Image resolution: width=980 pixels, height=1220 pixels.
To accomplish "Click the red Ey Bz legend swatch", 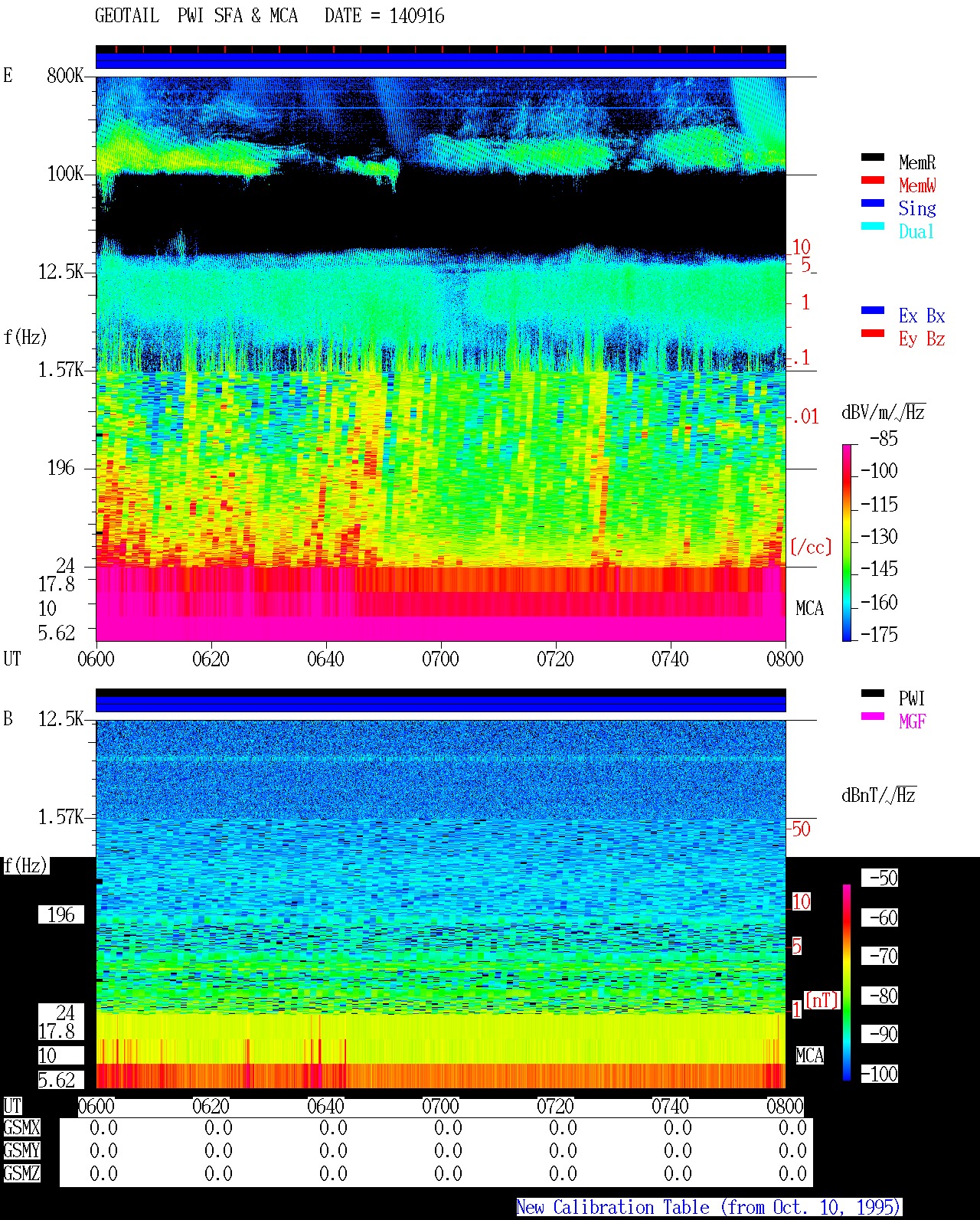I will [x=873, y=334].
